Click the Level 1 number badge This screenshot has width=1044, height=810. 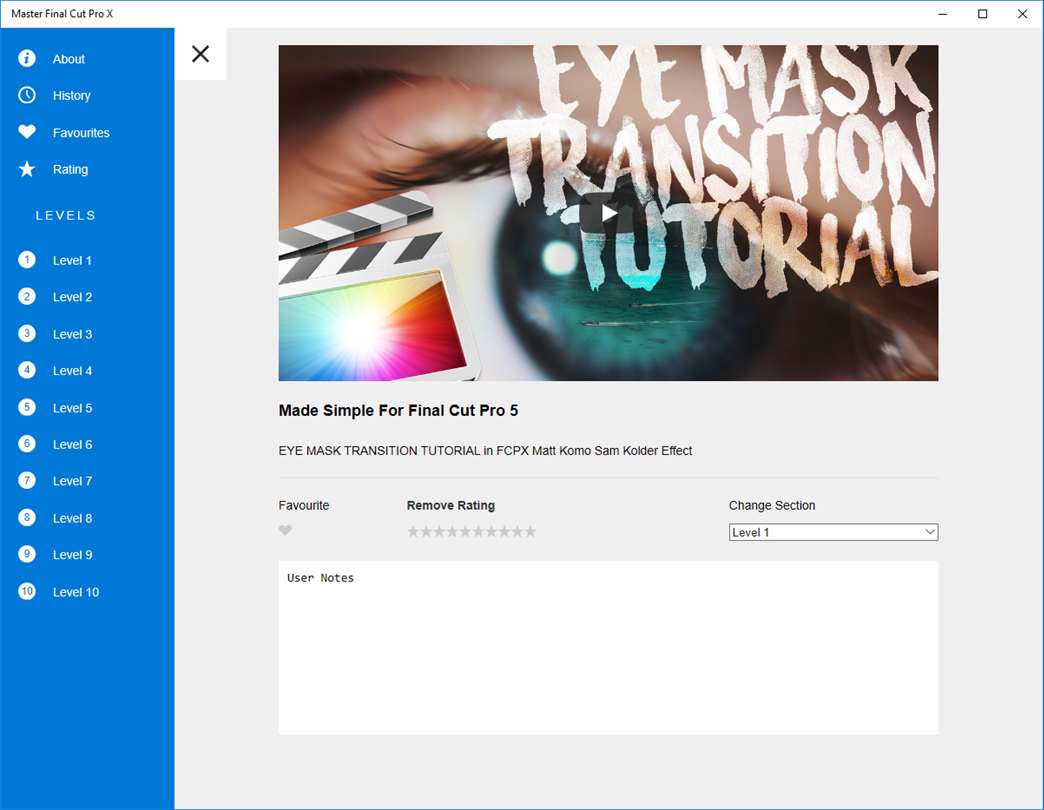point(27,260)
